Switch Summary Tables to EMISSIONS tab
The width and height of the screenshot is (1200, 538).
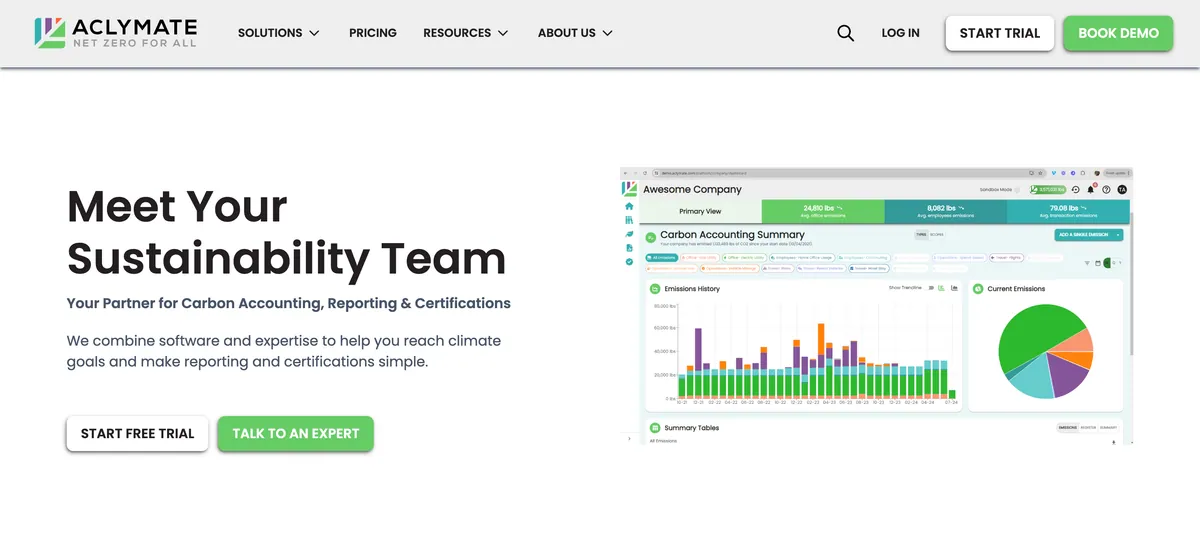(1068, 428)
